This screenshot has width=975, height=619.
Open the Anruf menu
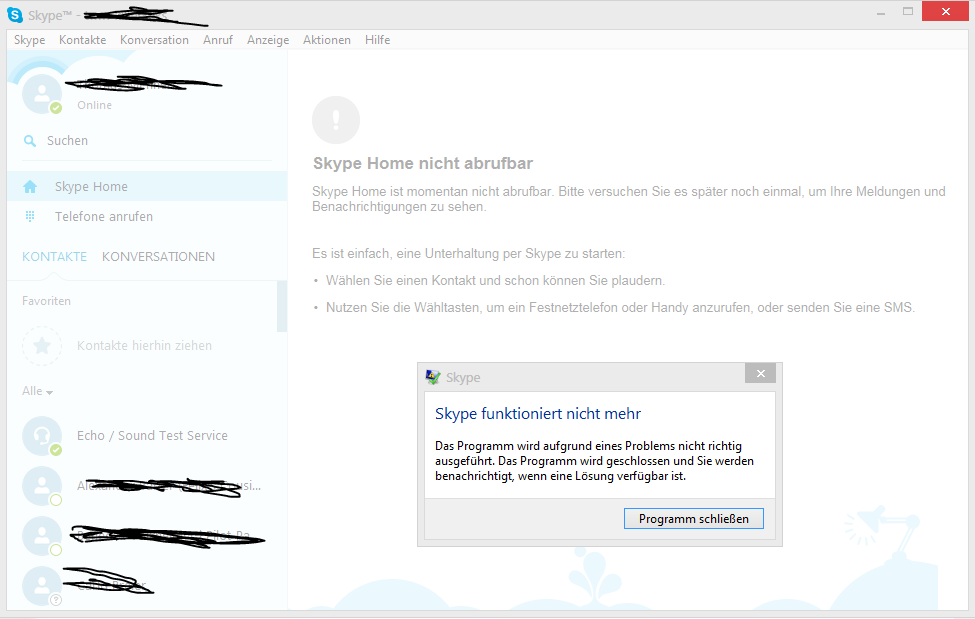(218, 40)
